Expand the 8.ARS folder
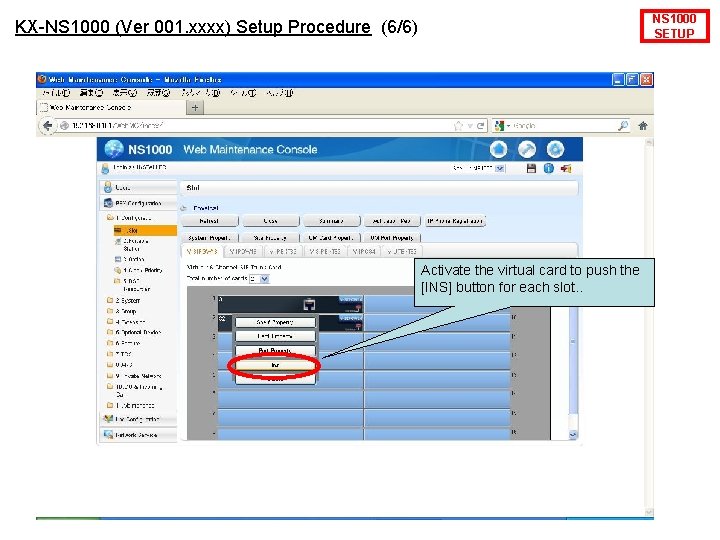This screenshot has height=540, width=720. click(x=120, y=365)
